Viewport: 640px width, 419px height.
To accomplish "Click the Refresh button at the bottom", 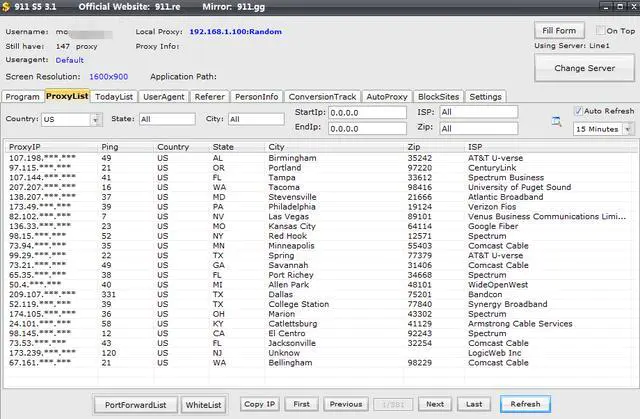I will (x=526, y=404).
